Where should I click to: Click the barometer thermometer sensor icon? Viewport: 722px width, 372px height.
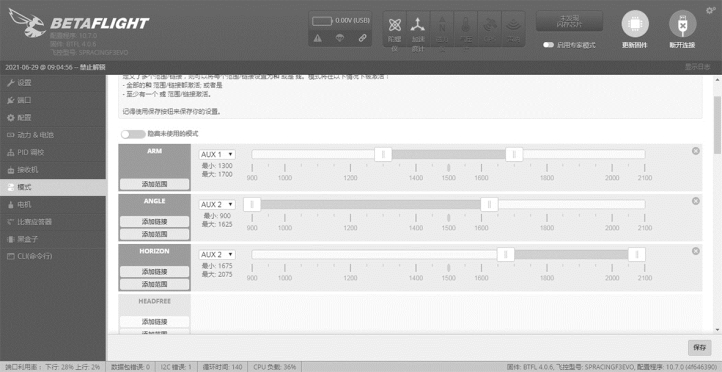click(x=466, y=25)
